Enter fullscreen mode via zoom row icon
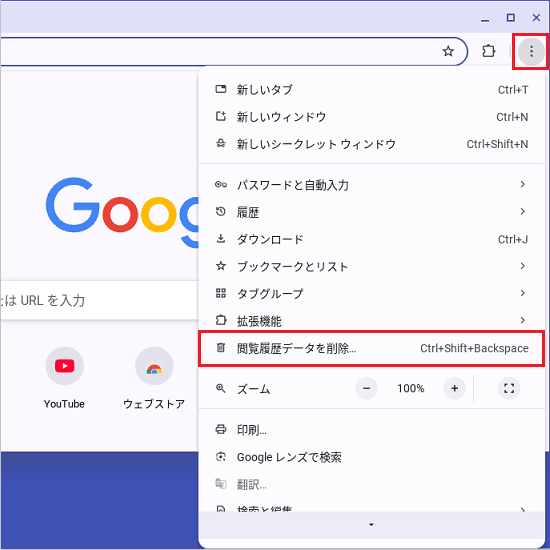This screenshot has width=550, height=550. point(509,388)
